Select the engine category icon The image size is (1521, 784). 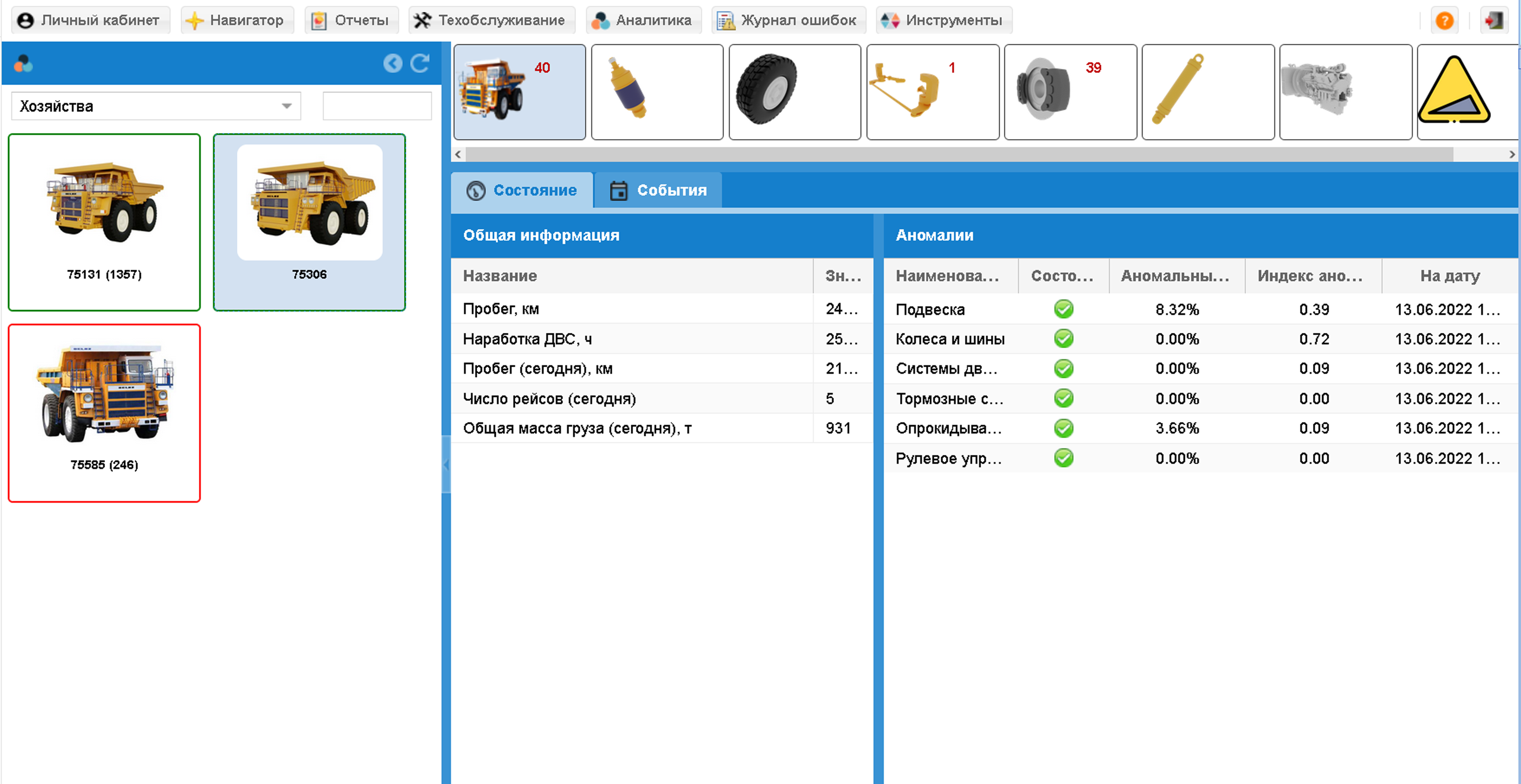point(1346,92)
